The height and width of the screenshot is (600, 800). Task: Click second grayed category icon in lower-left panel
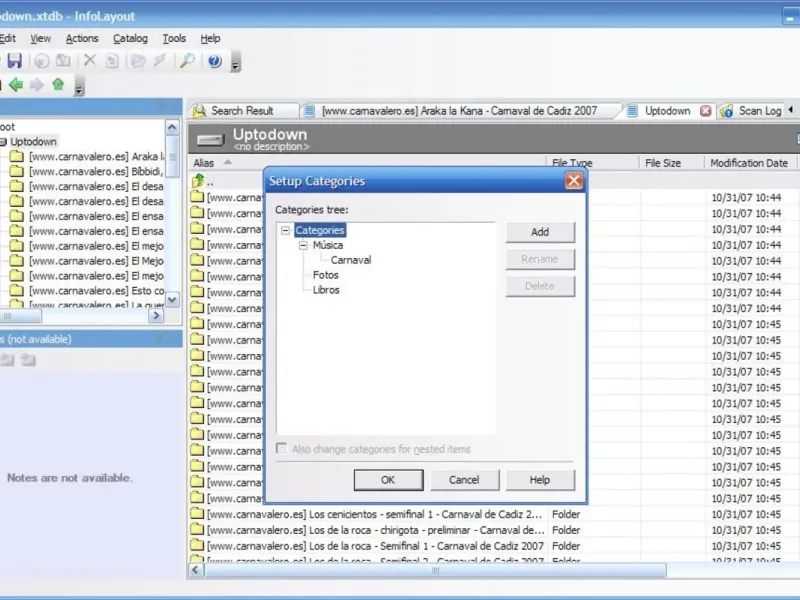click(x=28, y=360)
